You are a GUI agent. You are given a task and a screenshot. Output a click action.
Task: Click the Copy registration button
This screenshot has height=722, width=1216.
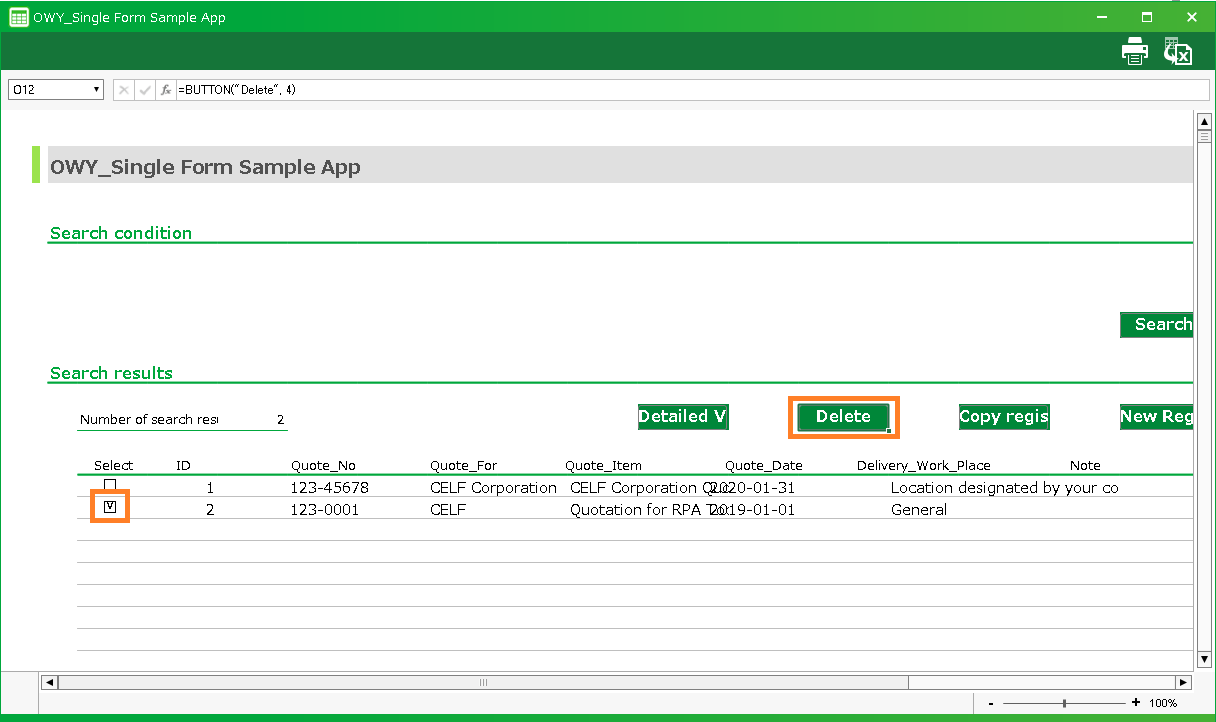click(1004, 417)
